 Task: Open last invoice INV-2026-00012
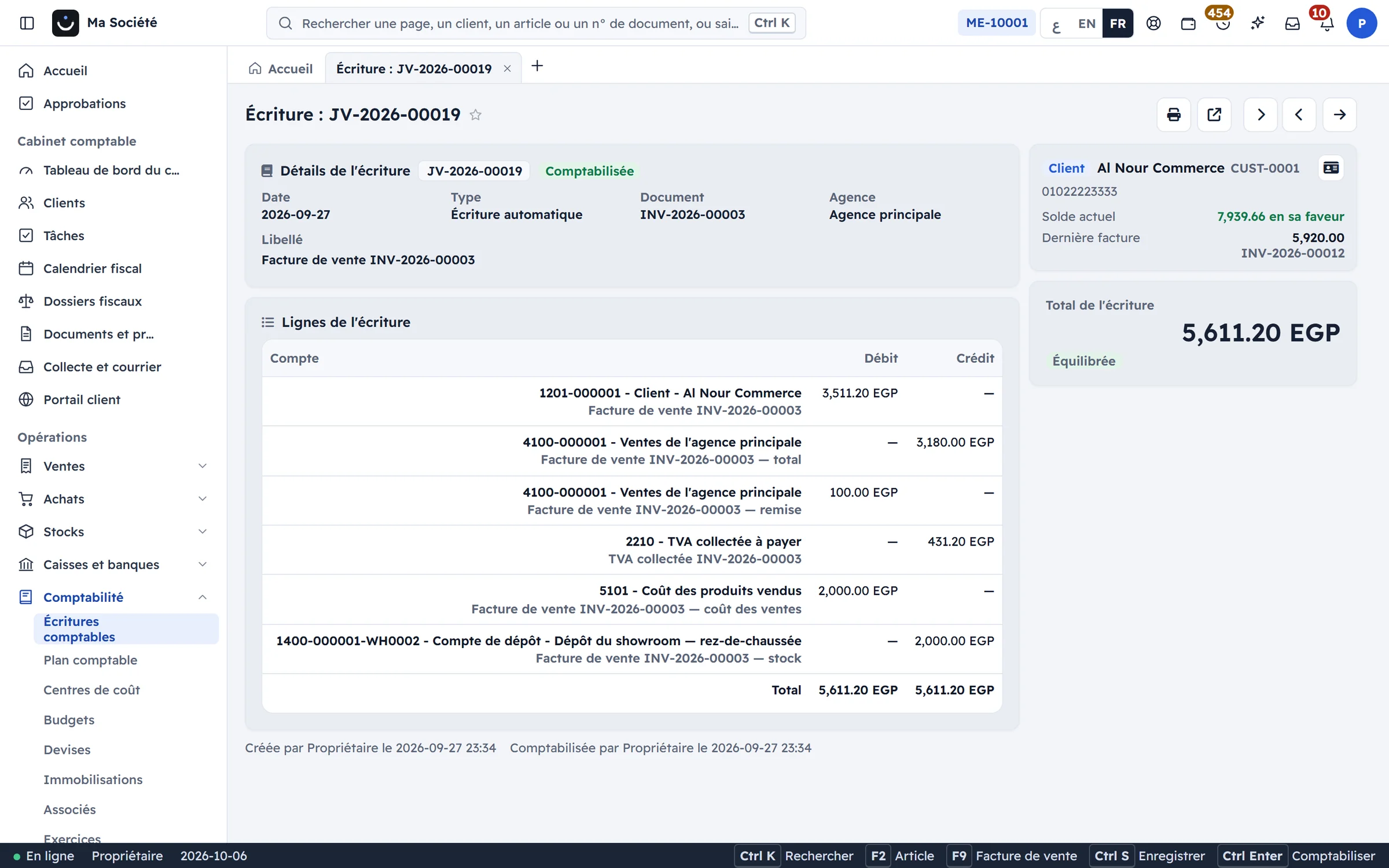(1292, 253)
